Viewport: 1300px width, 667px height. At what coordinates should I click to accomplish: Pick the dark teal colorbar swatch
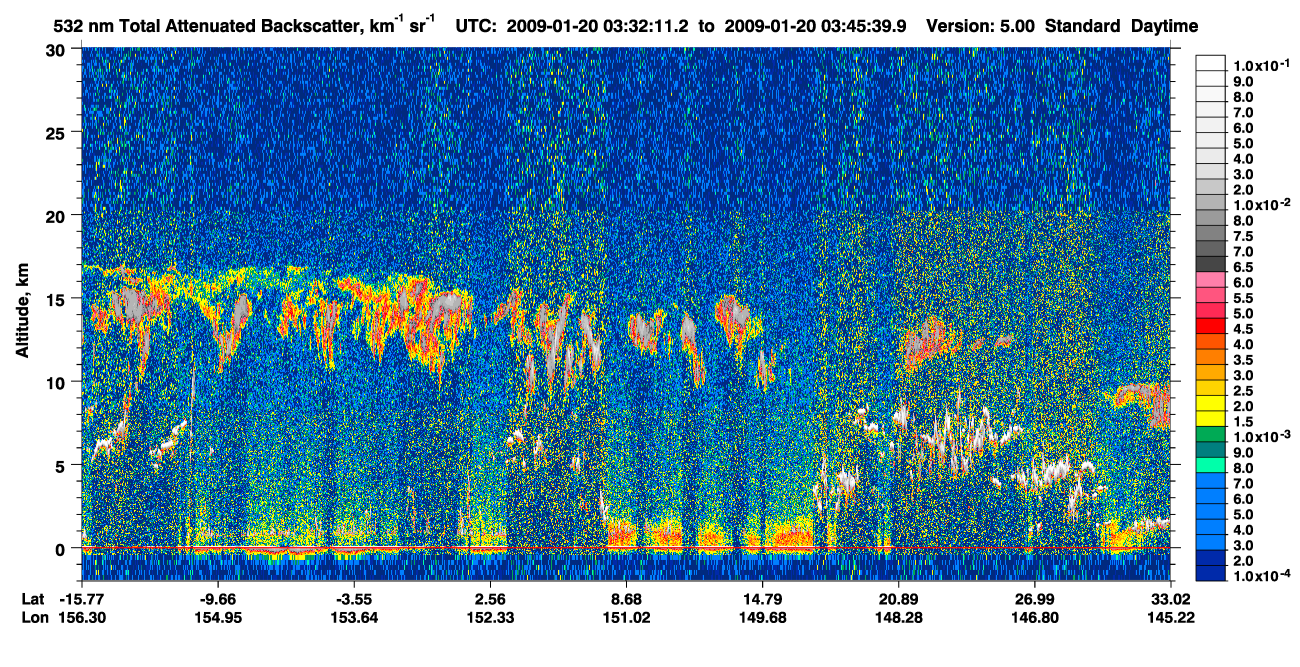(1211, 449)
